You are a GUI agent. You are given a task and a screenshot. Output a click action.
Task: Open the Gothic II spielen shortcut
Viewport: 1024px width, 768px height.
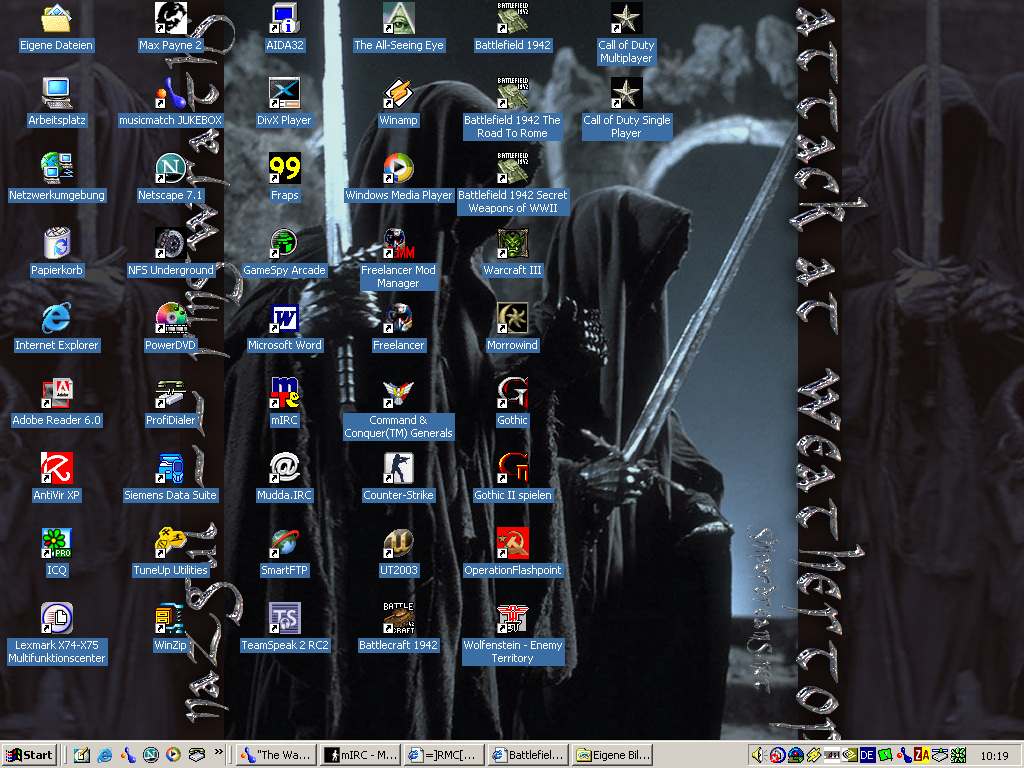[x=513, y=469]
